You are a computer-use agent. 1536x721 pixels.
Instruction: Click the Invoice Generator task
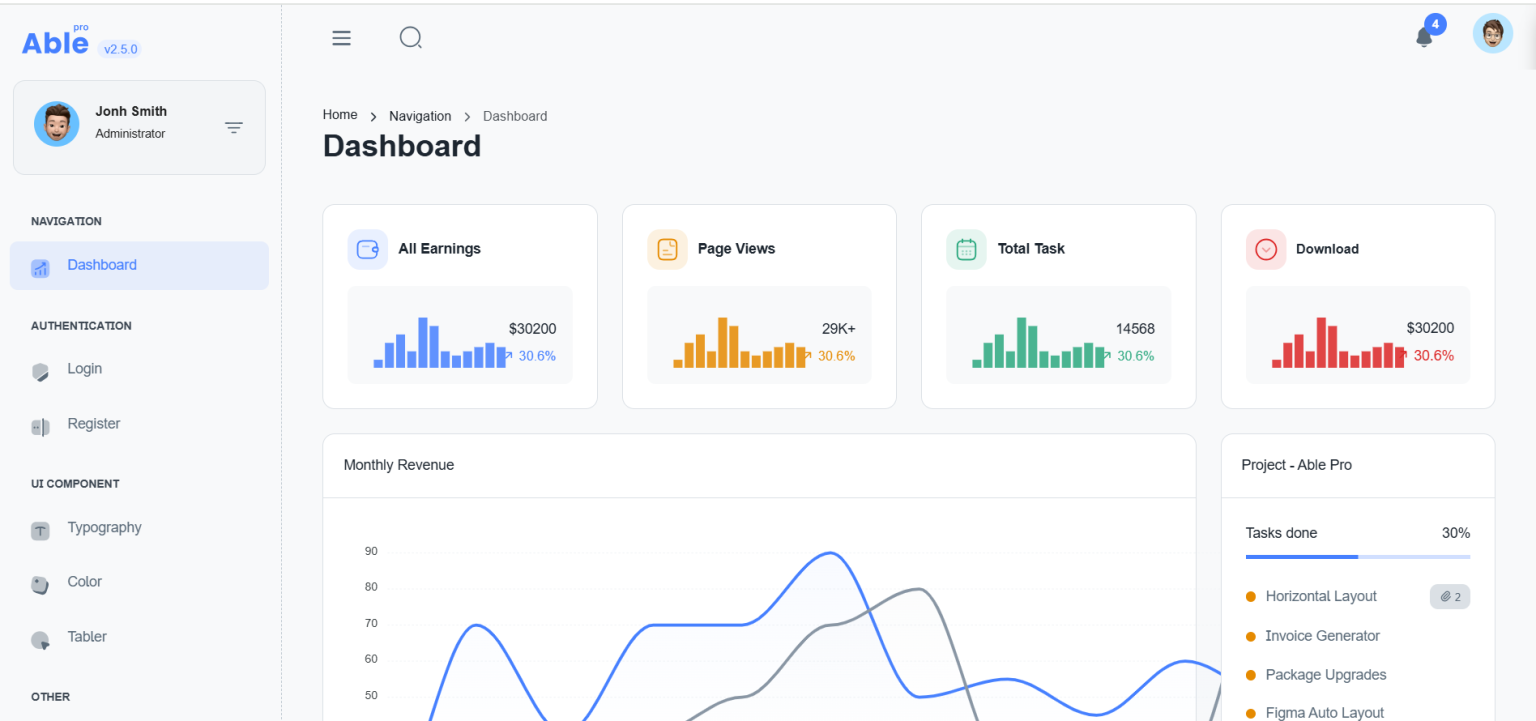1322,635
